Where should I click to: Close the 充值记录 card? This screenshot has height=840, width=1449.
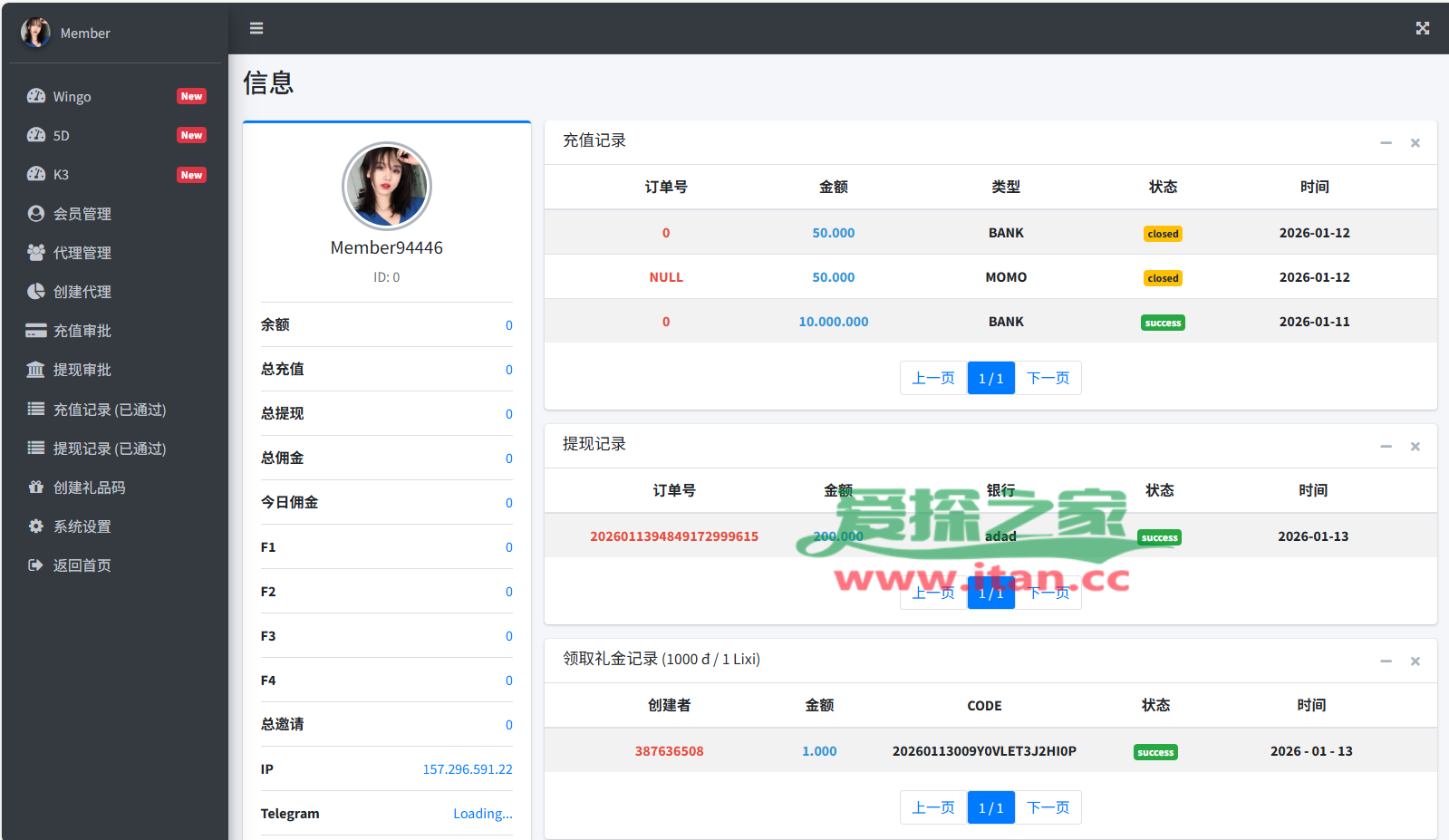click(1415, 143)
